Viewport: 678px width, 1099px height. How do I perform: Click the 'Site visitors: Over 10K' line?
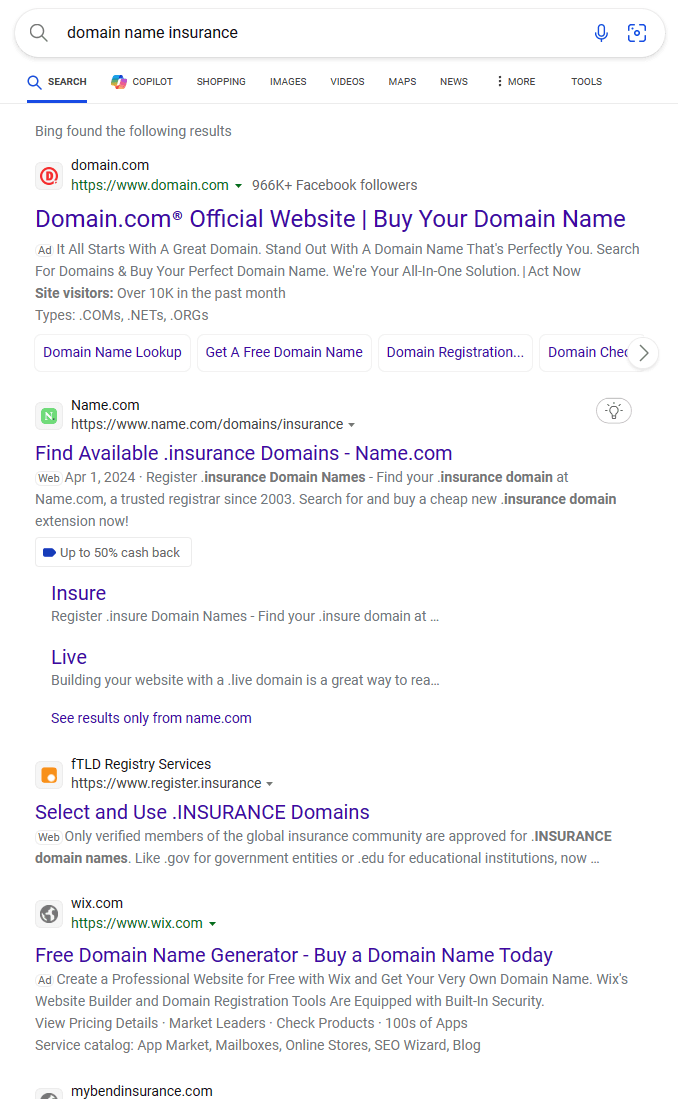pyautogui.click(x=161, y=294)
